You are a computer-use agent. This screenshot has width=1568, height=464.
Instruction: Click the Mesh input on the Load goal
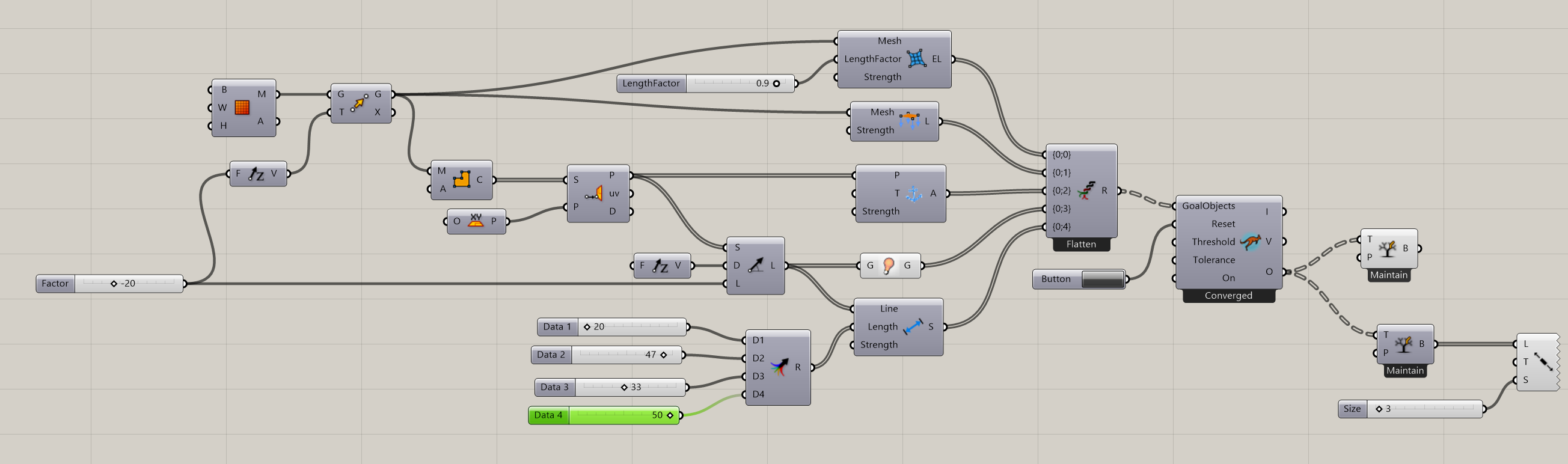882,112
